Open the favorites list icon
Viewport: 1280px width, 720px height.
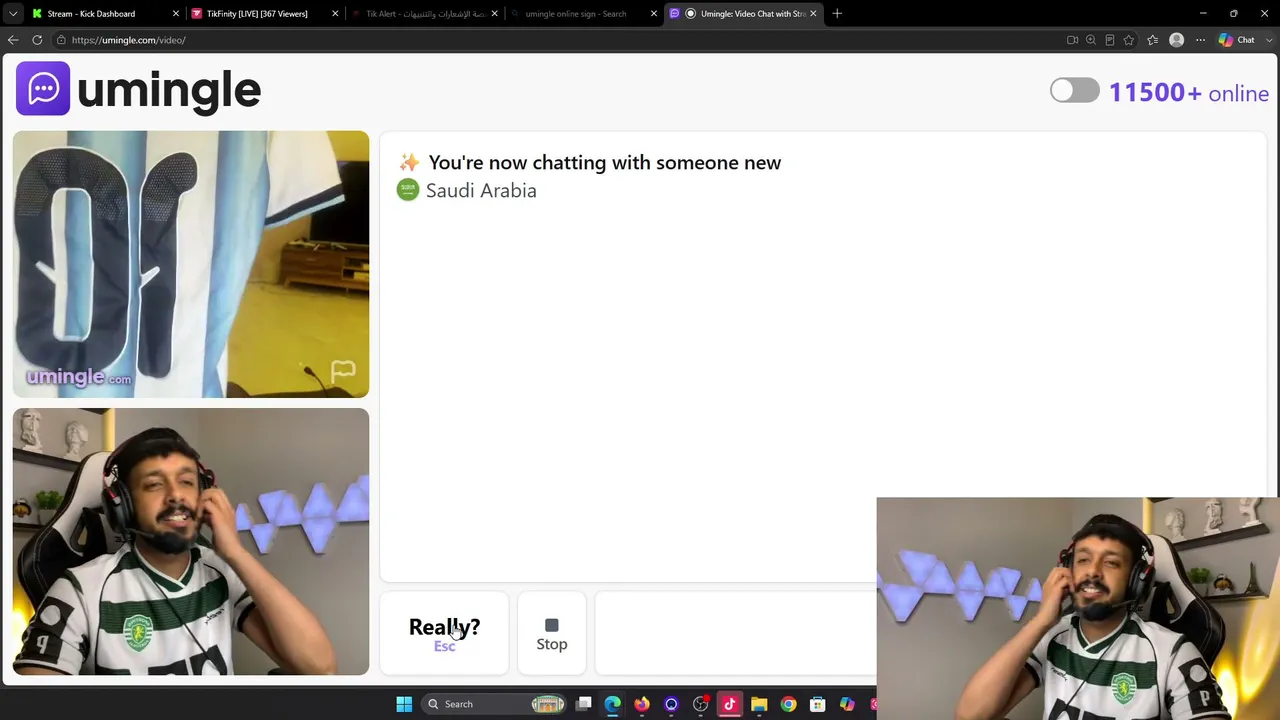point(1153,40)
